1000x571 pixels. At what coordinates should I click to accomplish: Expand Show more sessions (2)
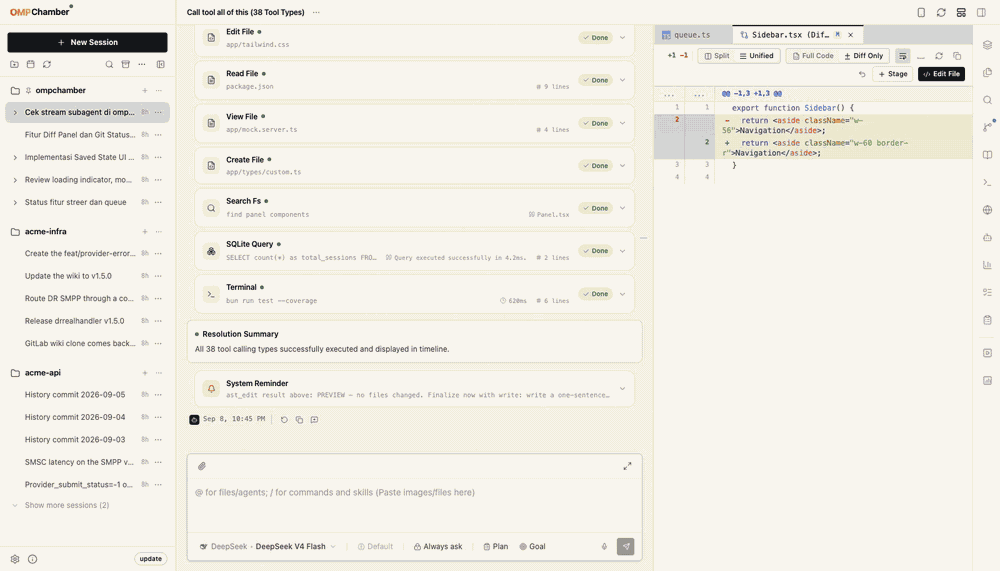click(x=66, y=505)
